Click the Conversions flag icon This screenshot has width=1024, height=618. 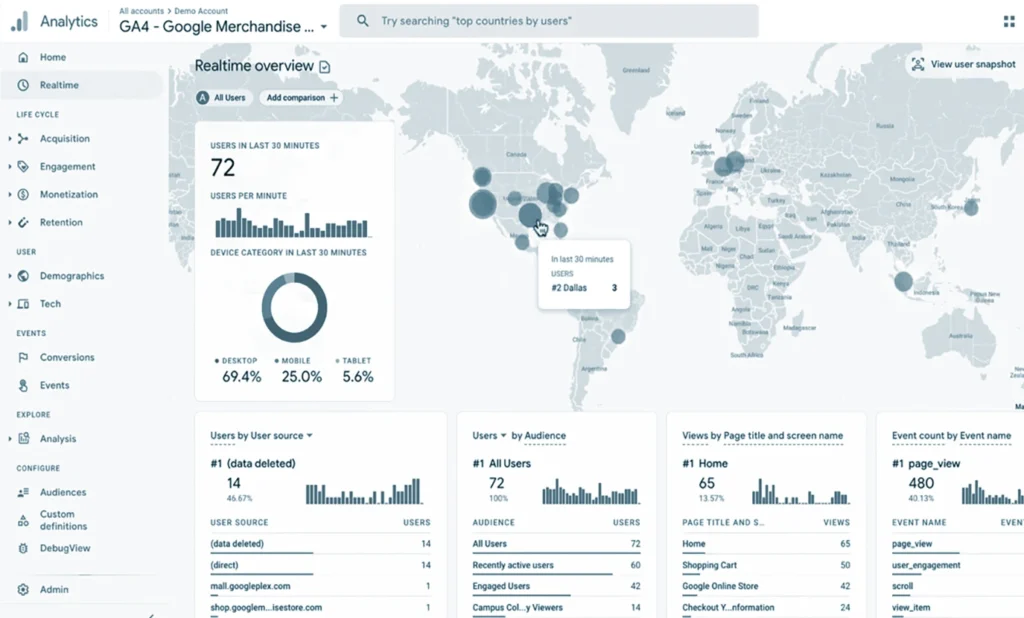pos(23,357)
